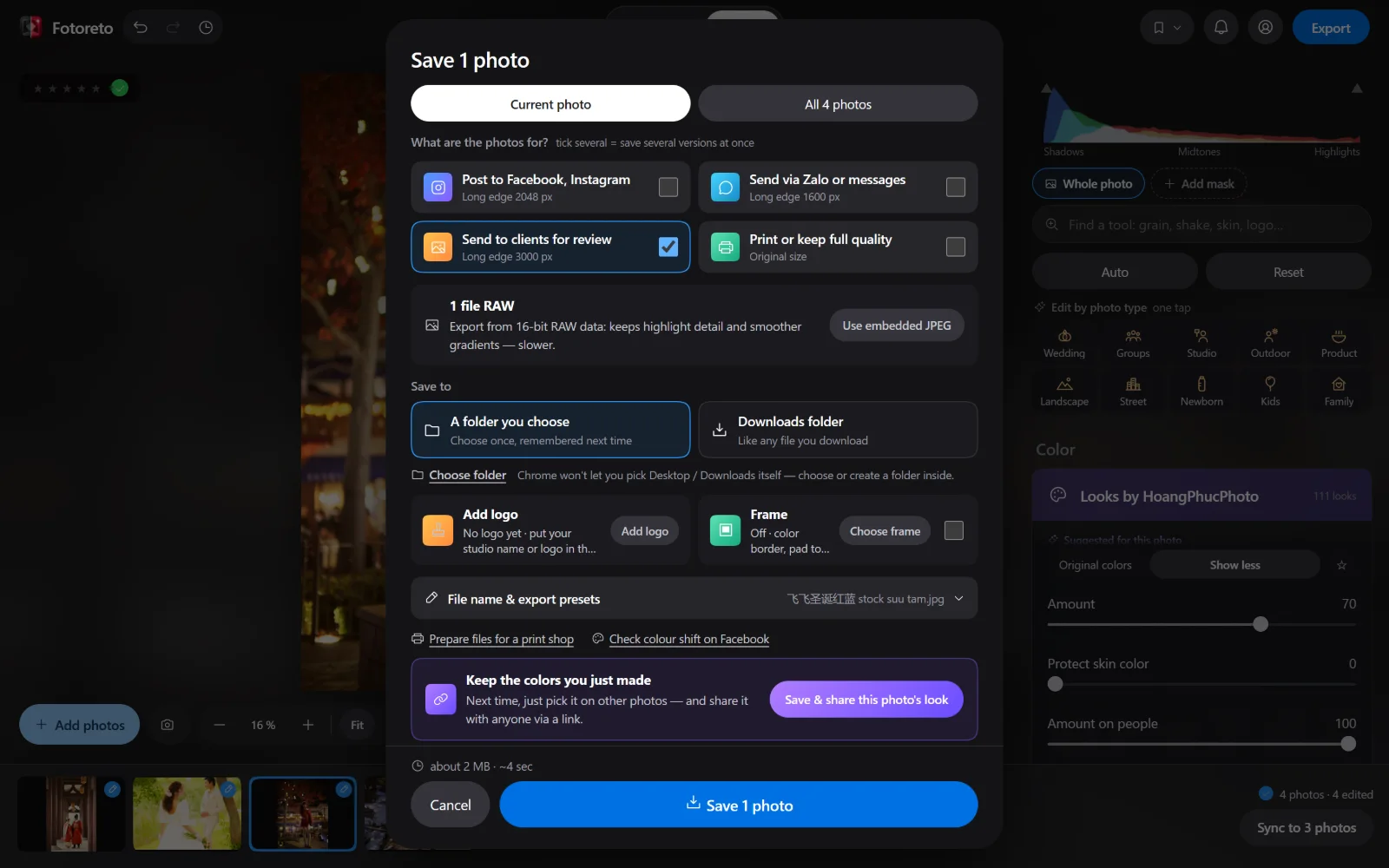Tick the Post to Facebook, Instagram checkbox

(x=668, y=187)
